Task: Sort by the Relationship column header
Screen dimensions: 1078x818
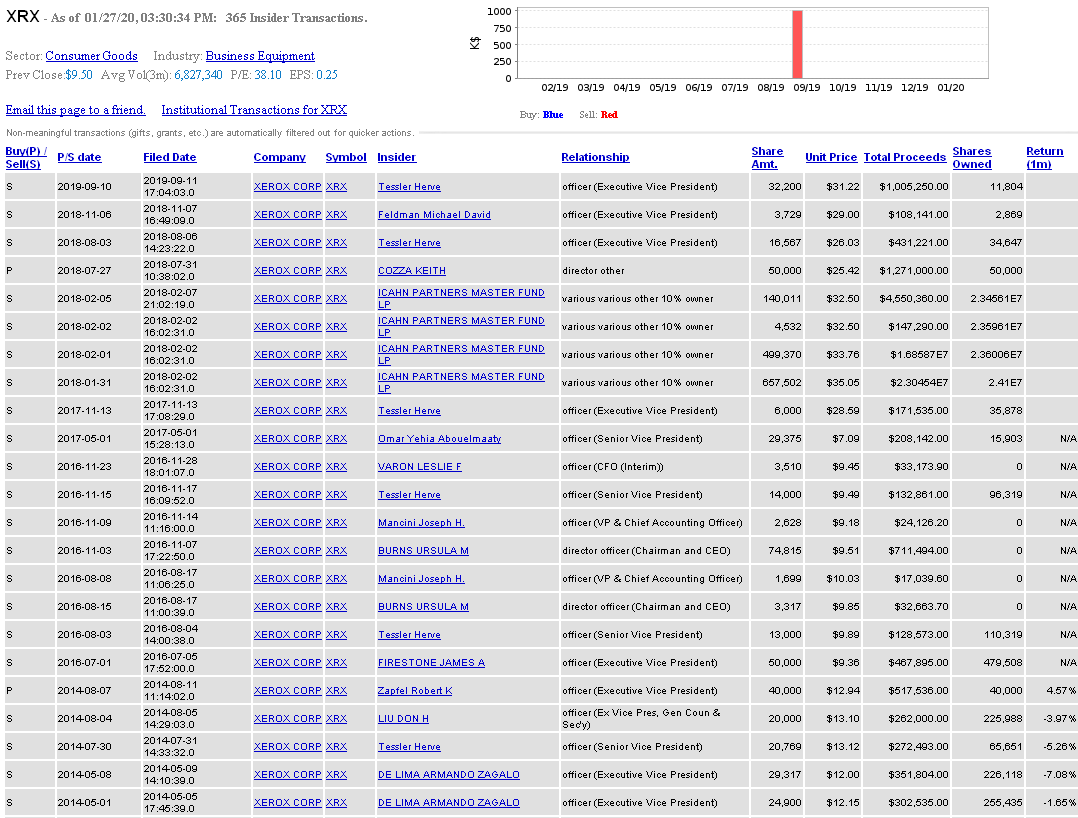Action: (595, 157)
